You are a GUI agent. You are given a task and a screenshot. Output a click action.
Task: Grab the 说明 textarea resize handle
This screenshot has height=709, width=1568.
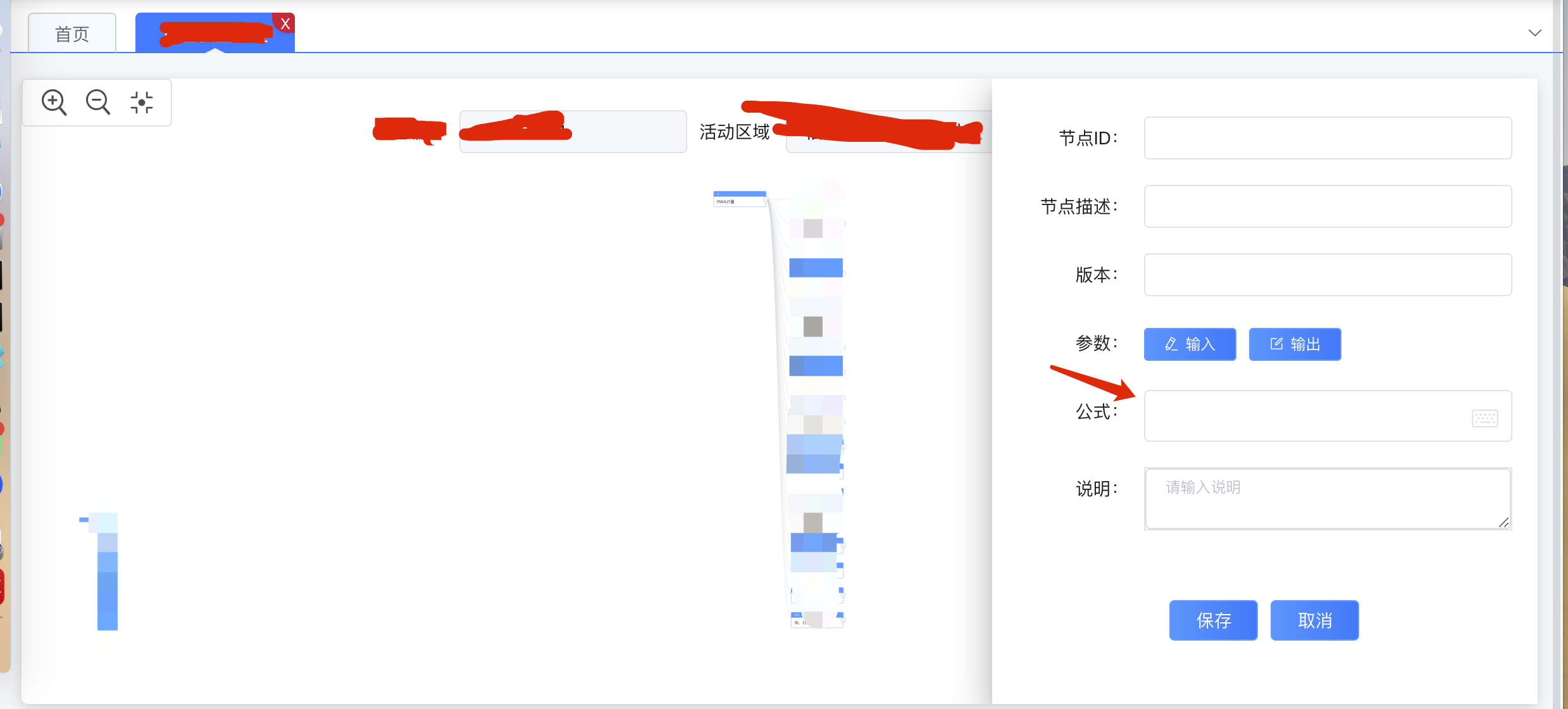coord(1504,522)
